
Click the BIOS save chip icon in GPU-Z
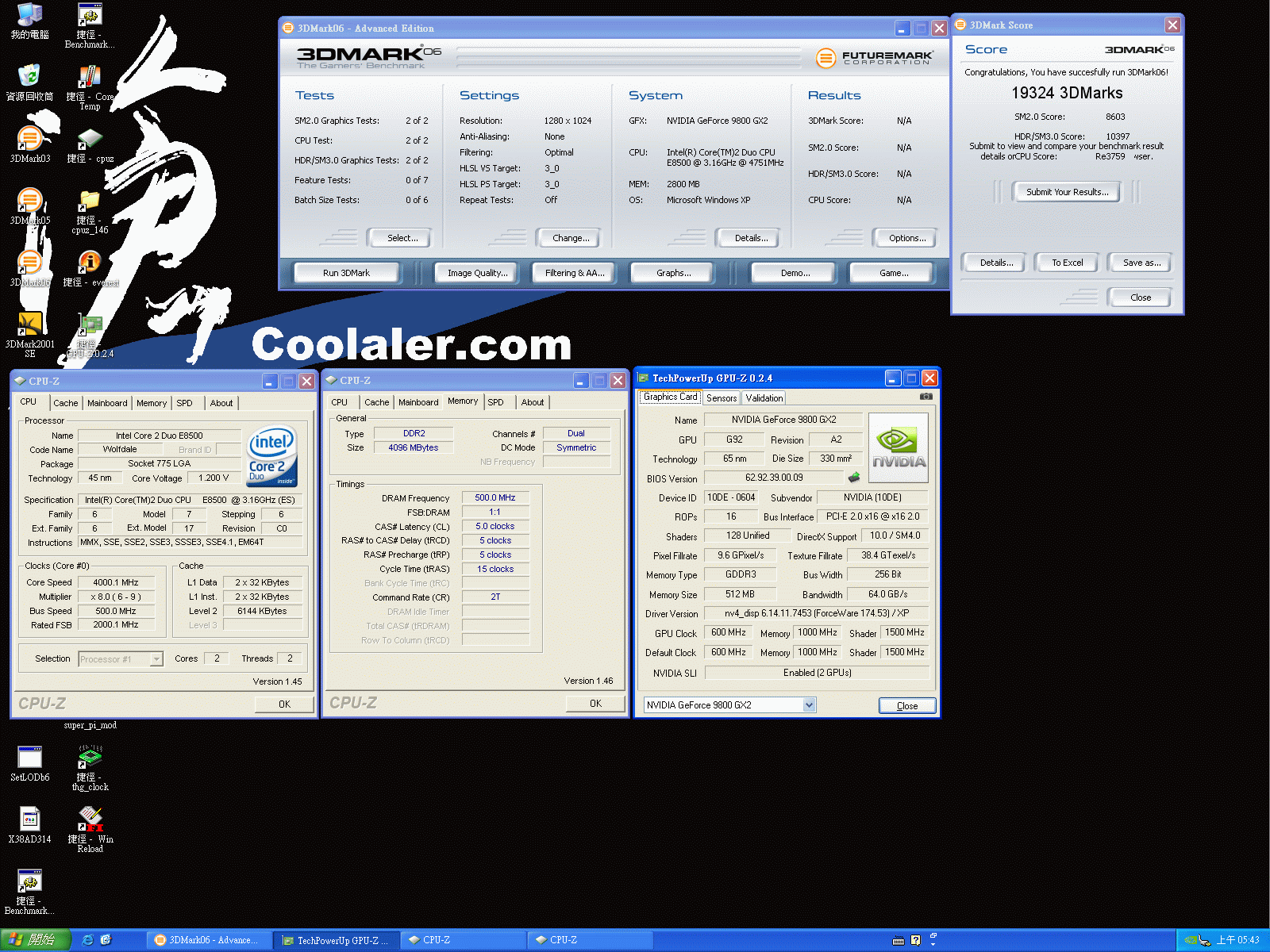pyautogui.click(x=854, y=478)
